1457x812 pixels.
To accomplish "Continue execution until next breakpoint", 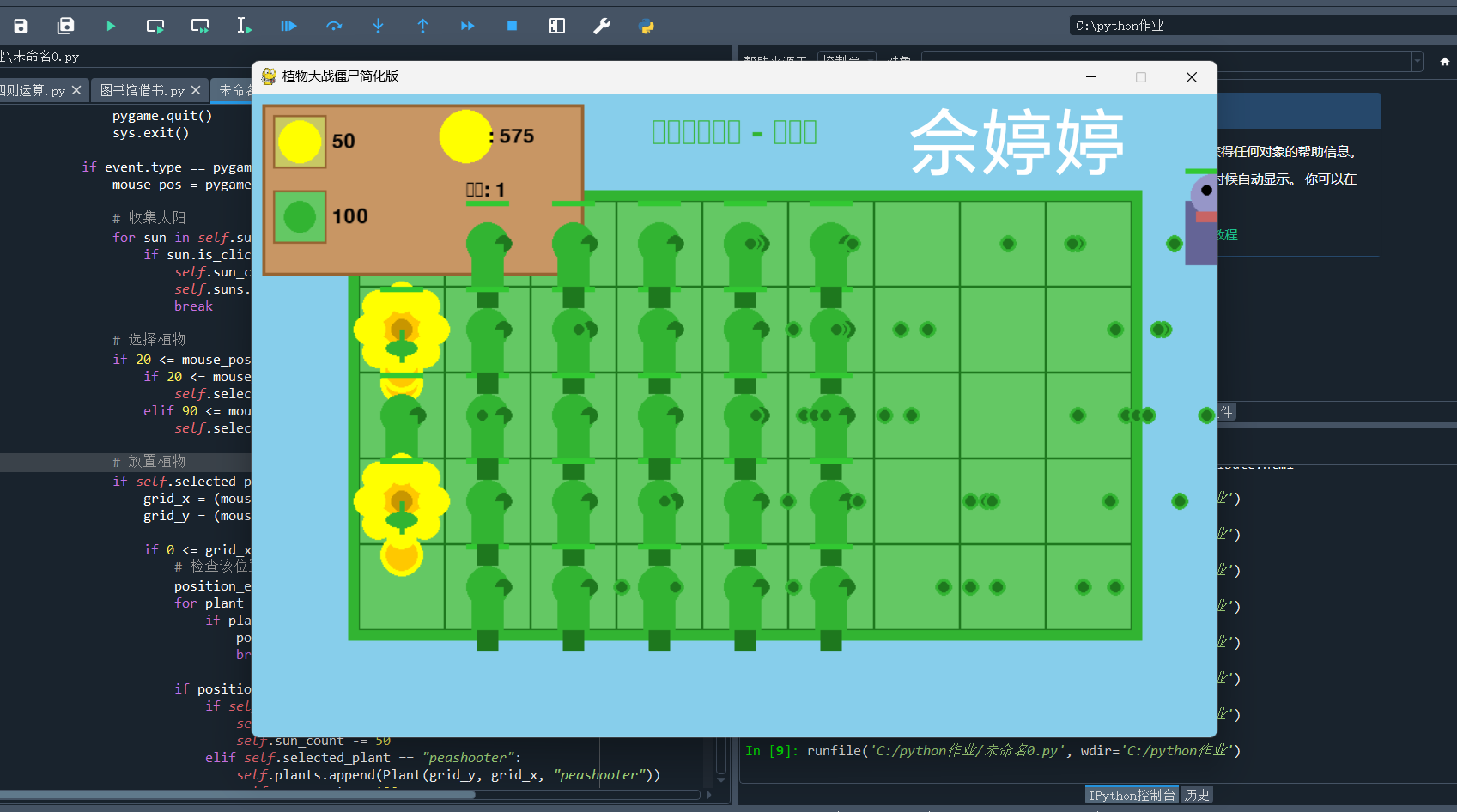I will click(x=467, y=26).
